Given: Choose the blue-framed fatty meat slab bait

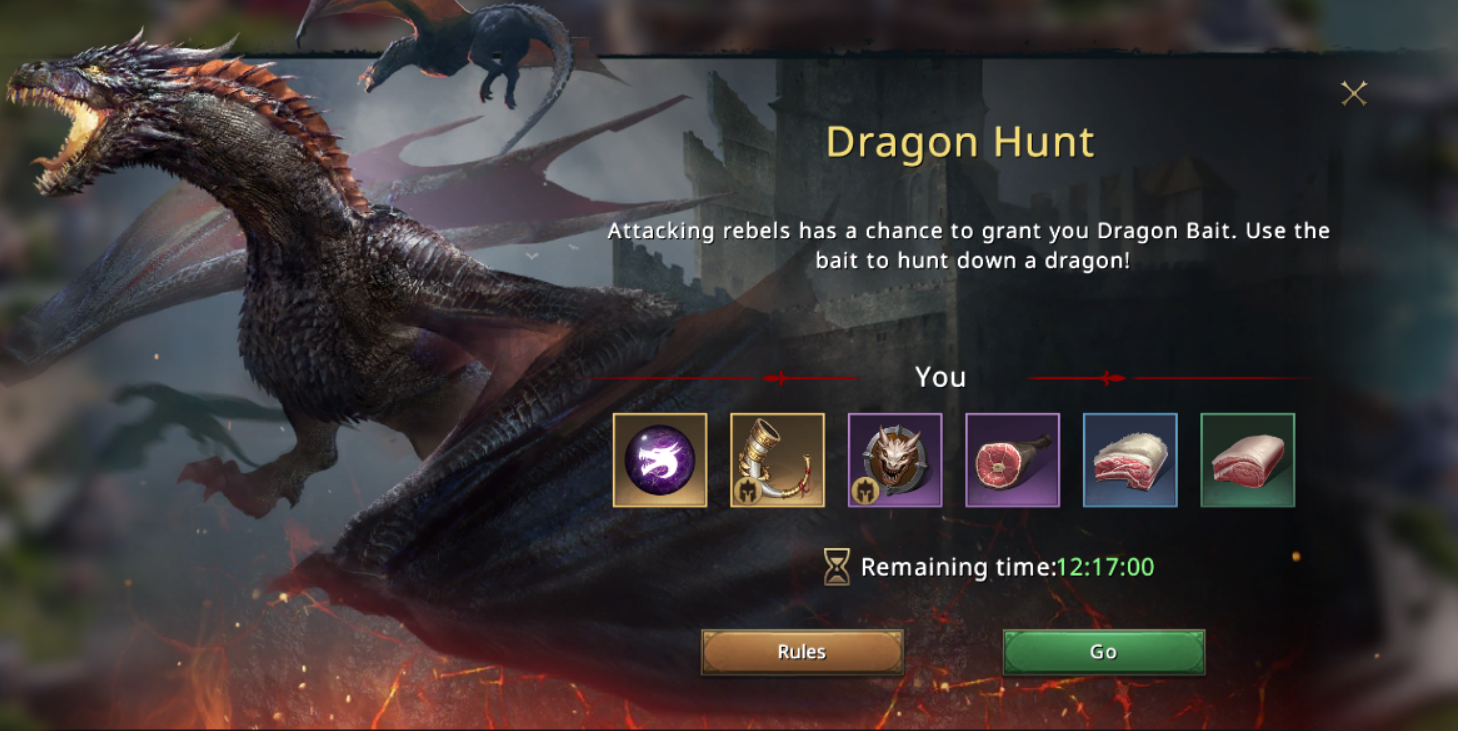Looking at the screenshot, I should pyautogui.click(x=1130, y=460).
